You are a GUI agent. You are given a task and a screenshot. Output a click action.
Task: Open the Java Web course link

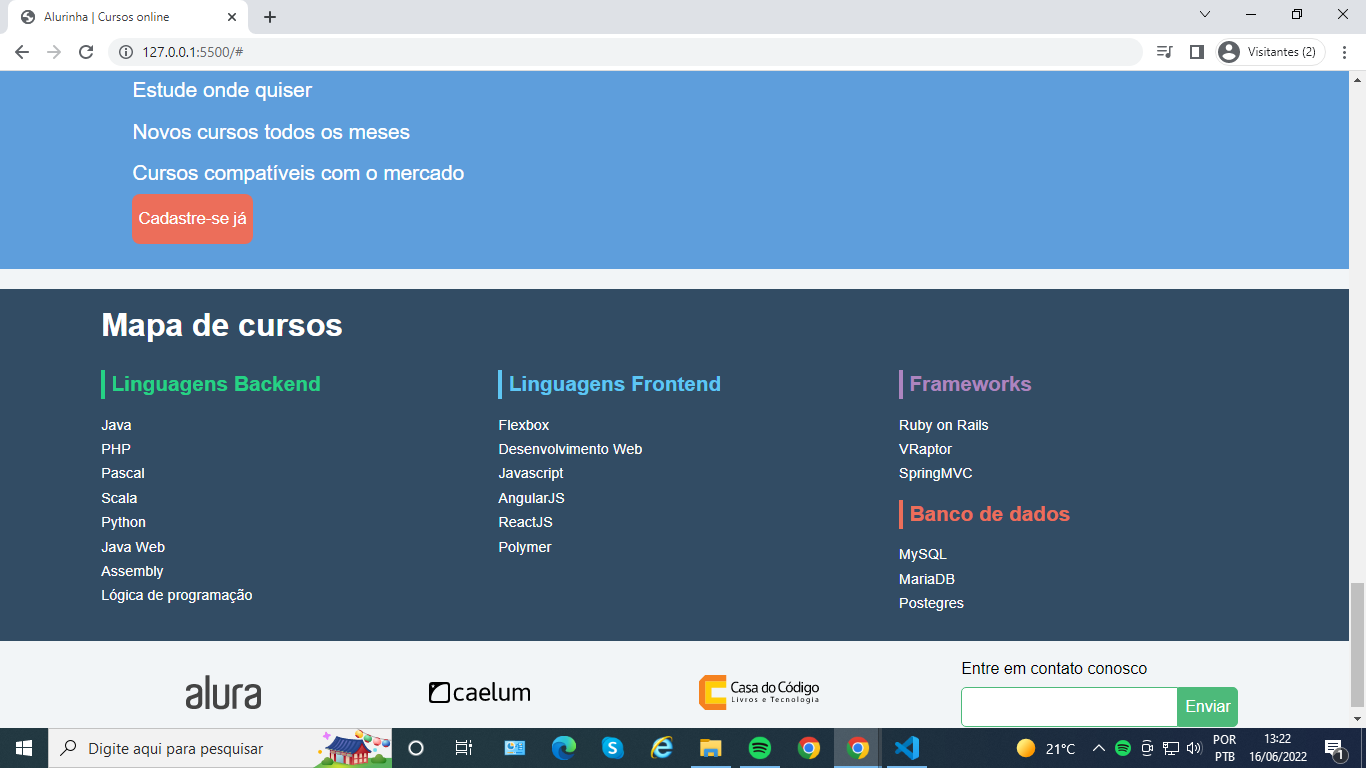pyautogui.click(x=133, y=547)
